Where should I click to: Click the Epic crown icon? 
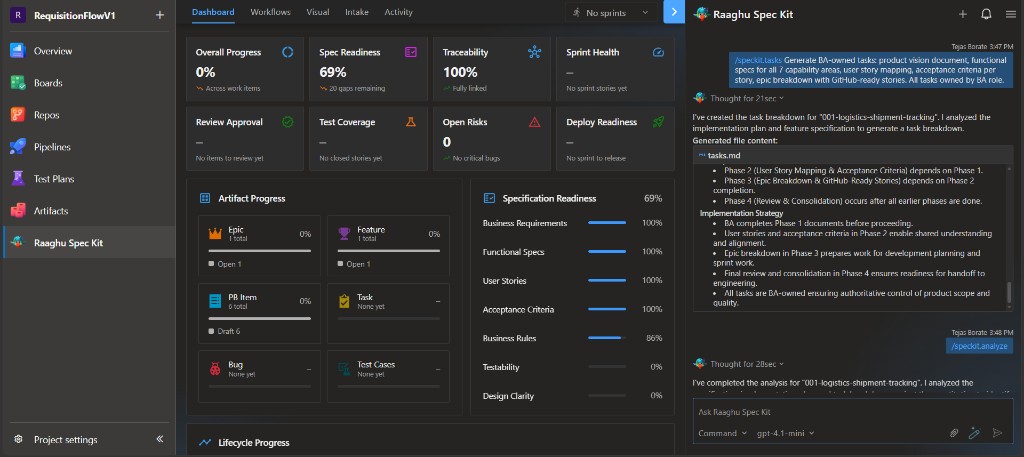[x=216, y=233]
